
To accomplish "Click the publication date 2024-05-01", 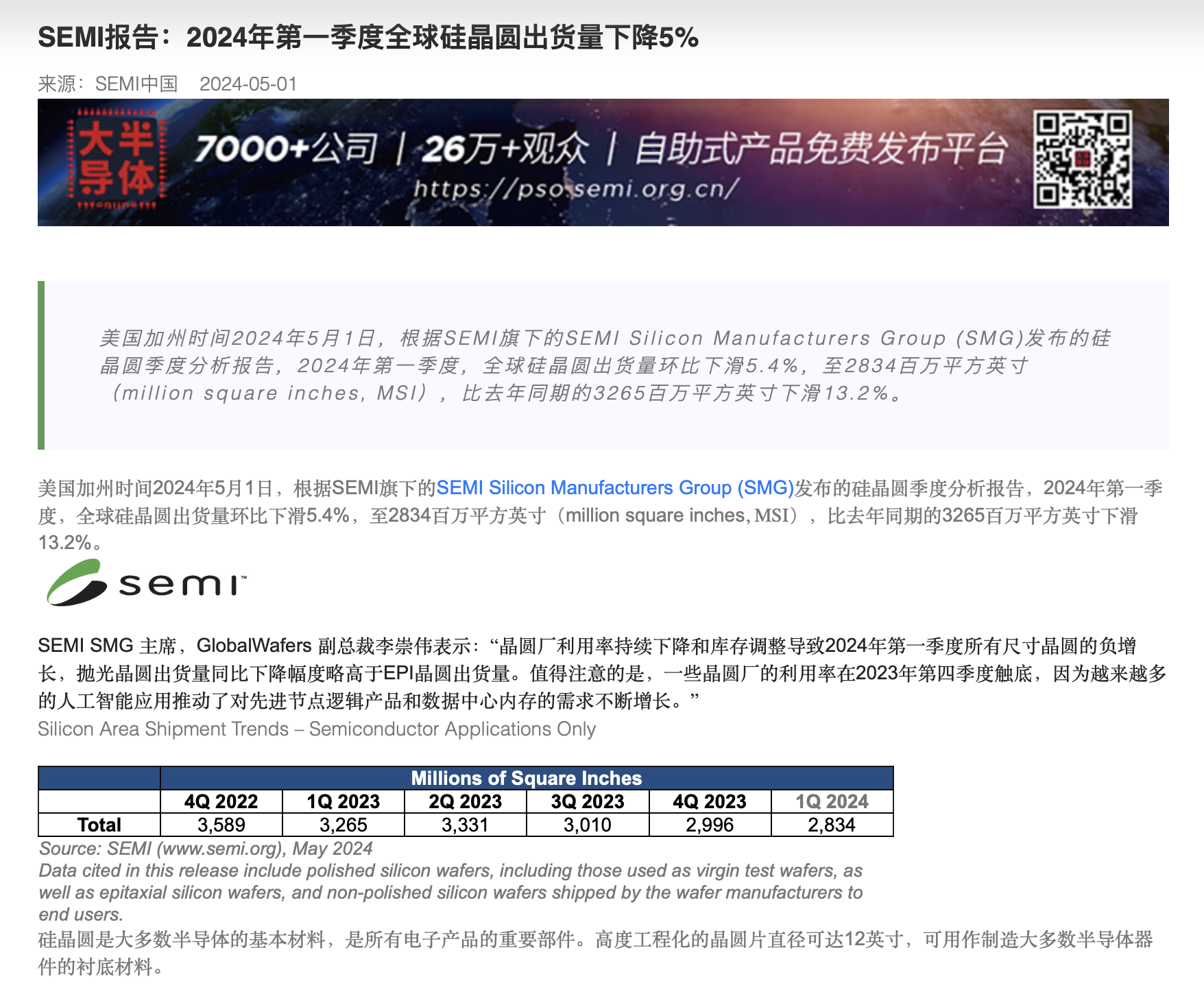I will pos(248,84).
